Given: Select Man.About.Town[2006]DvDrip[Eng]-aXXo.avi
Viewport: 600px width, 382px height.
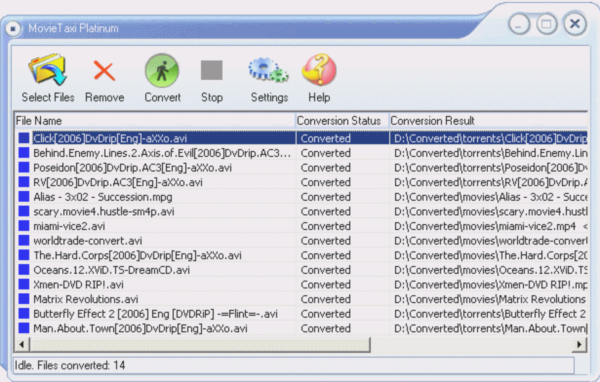Looking at the screenshot, I should click(x=140, y=328).
